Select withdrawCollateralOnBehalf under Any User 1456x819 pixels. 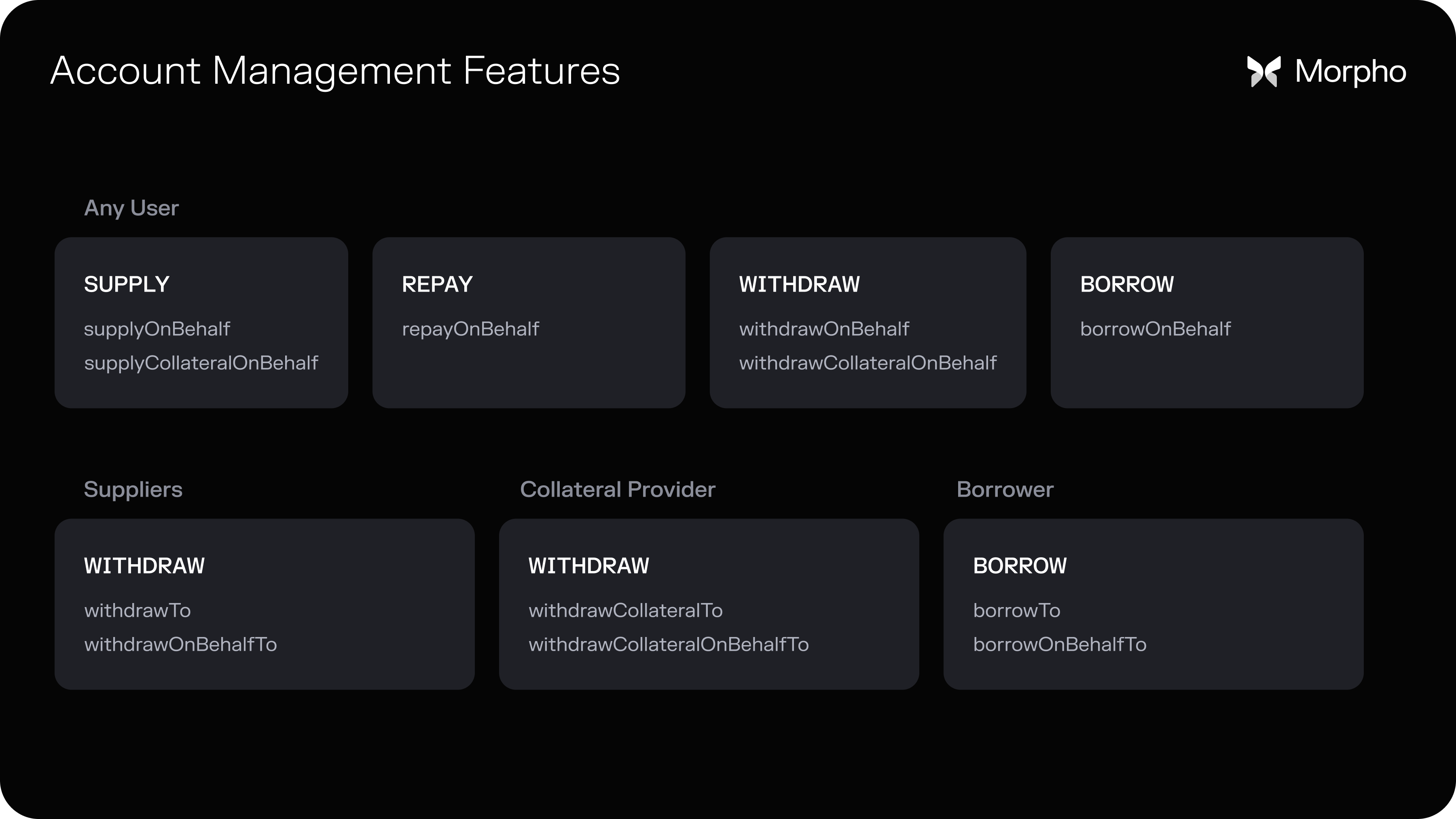click(x=867, y=363)
